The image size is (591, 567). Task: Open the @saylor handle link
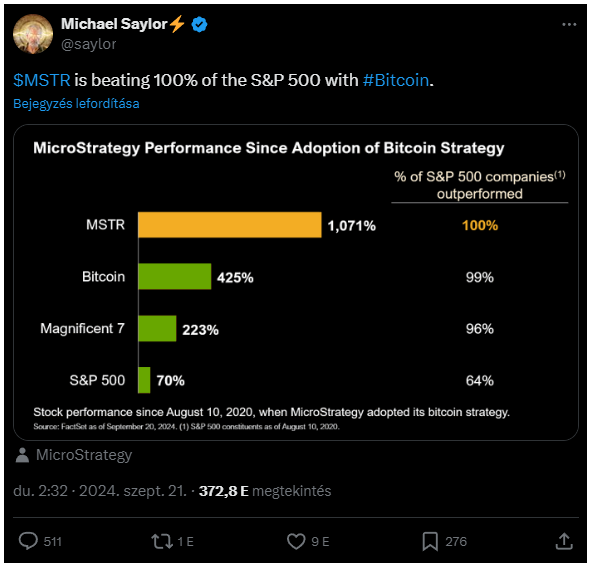pyautogui.click(x=89, y=44)
